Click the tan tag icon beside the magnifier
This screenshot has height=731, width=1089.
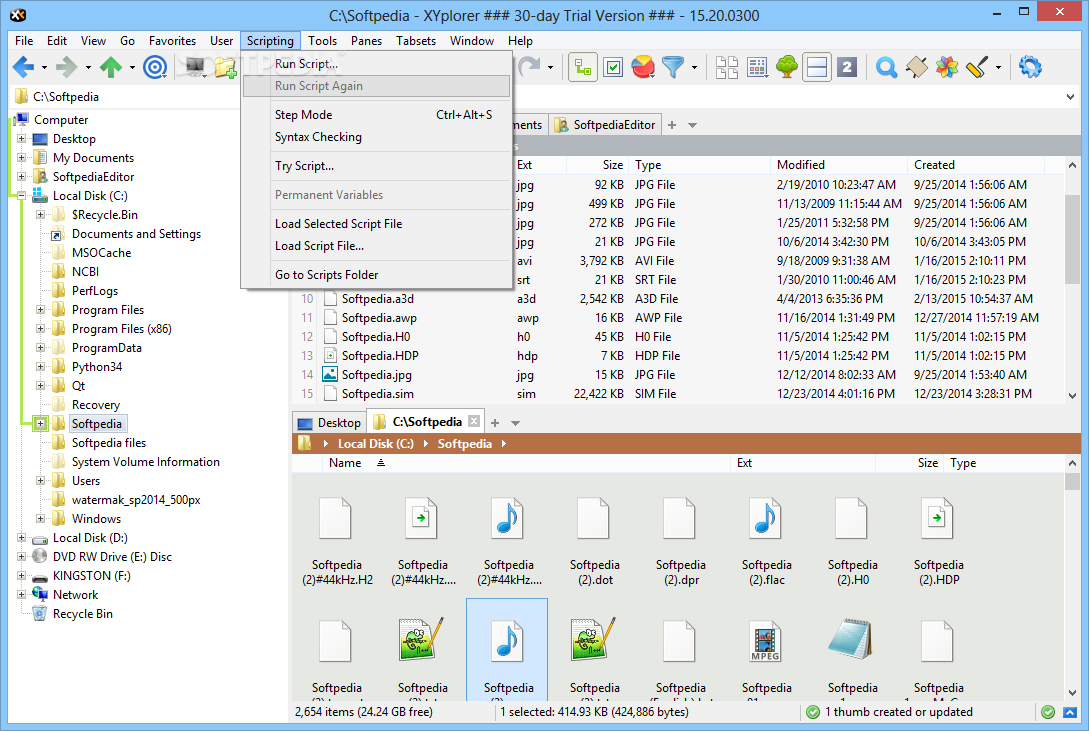(917, 67)
